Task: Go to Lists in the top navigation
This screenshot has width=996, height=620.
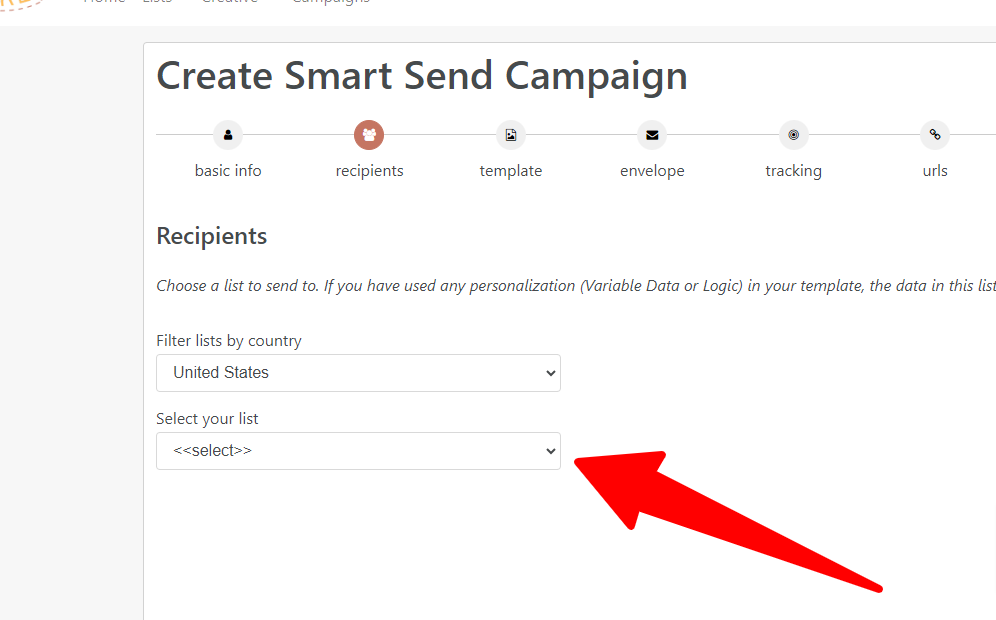Action: click(157, 2)
